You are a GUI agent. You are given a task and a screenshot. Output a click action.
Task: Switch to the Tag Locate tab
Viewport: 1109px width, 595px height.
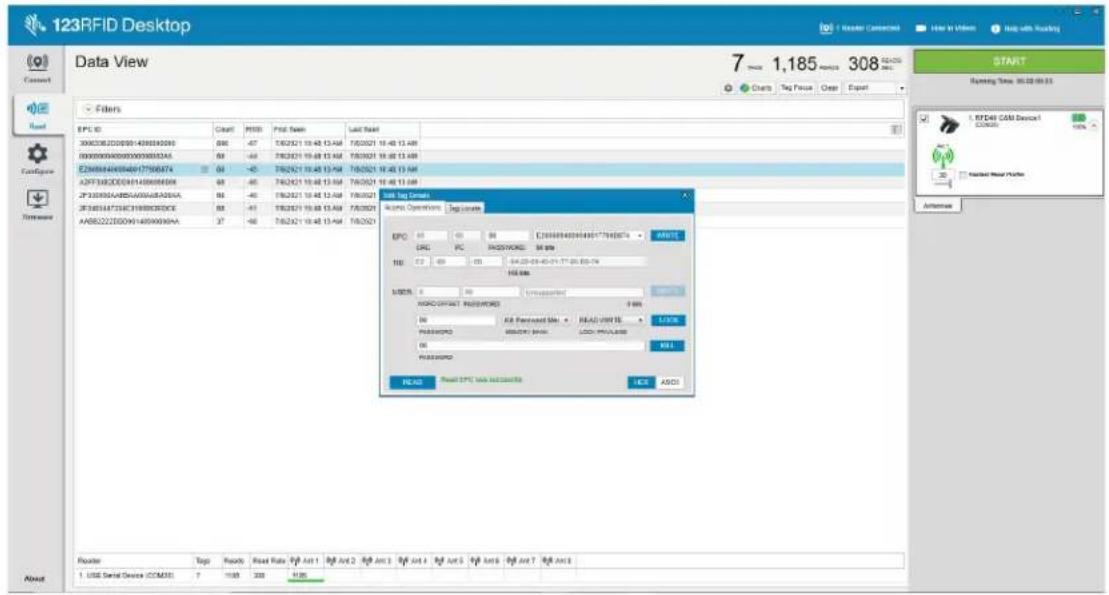[465, 209]
